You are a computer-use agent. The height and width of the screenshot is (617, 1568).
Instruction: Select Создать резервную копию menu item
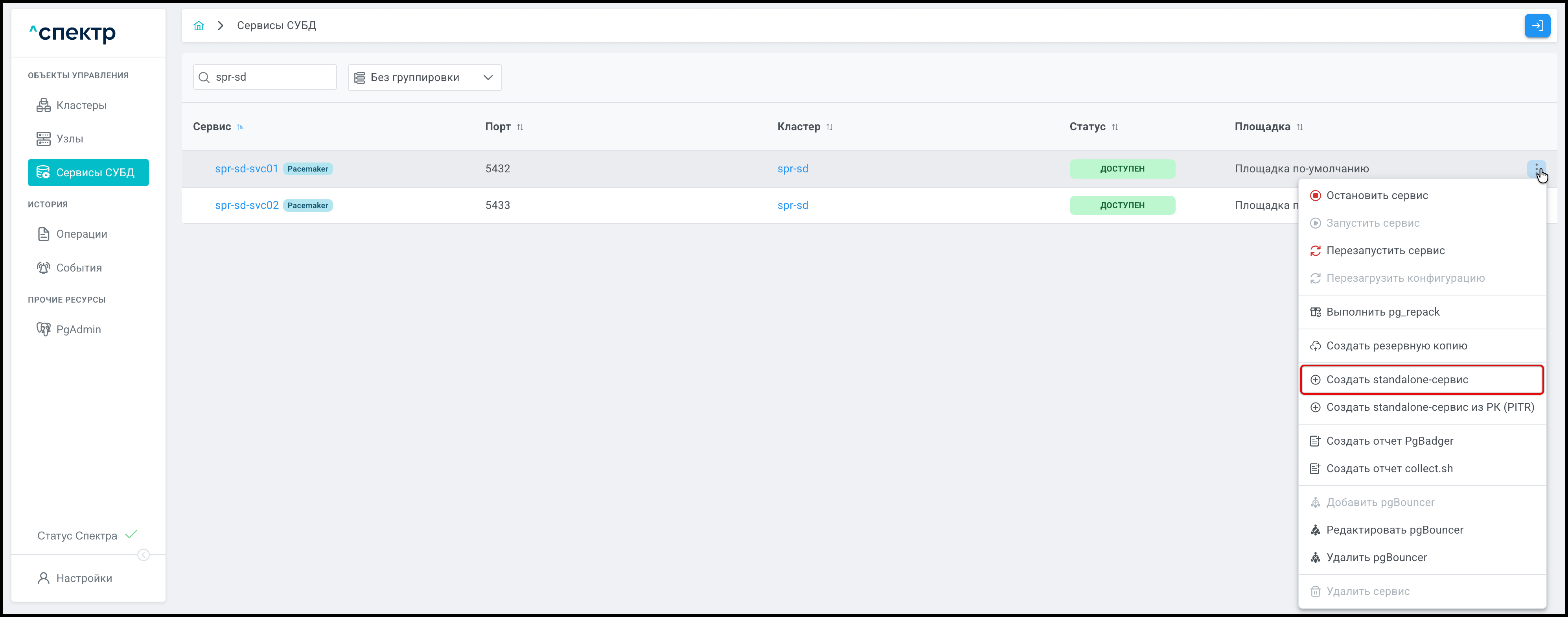[1396, 346]
